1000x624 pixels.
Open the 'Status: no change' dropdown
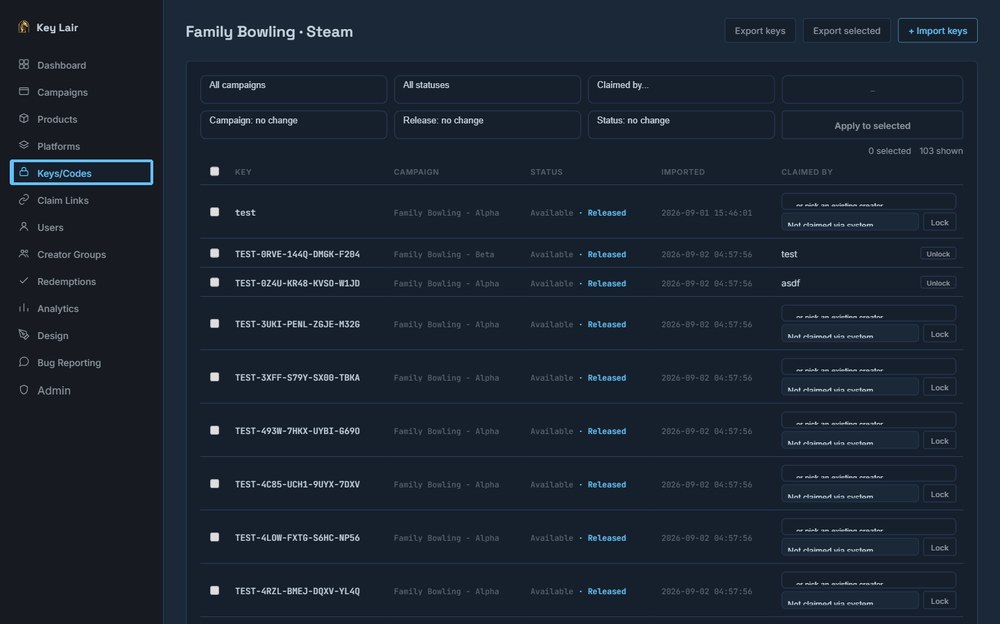681,124
